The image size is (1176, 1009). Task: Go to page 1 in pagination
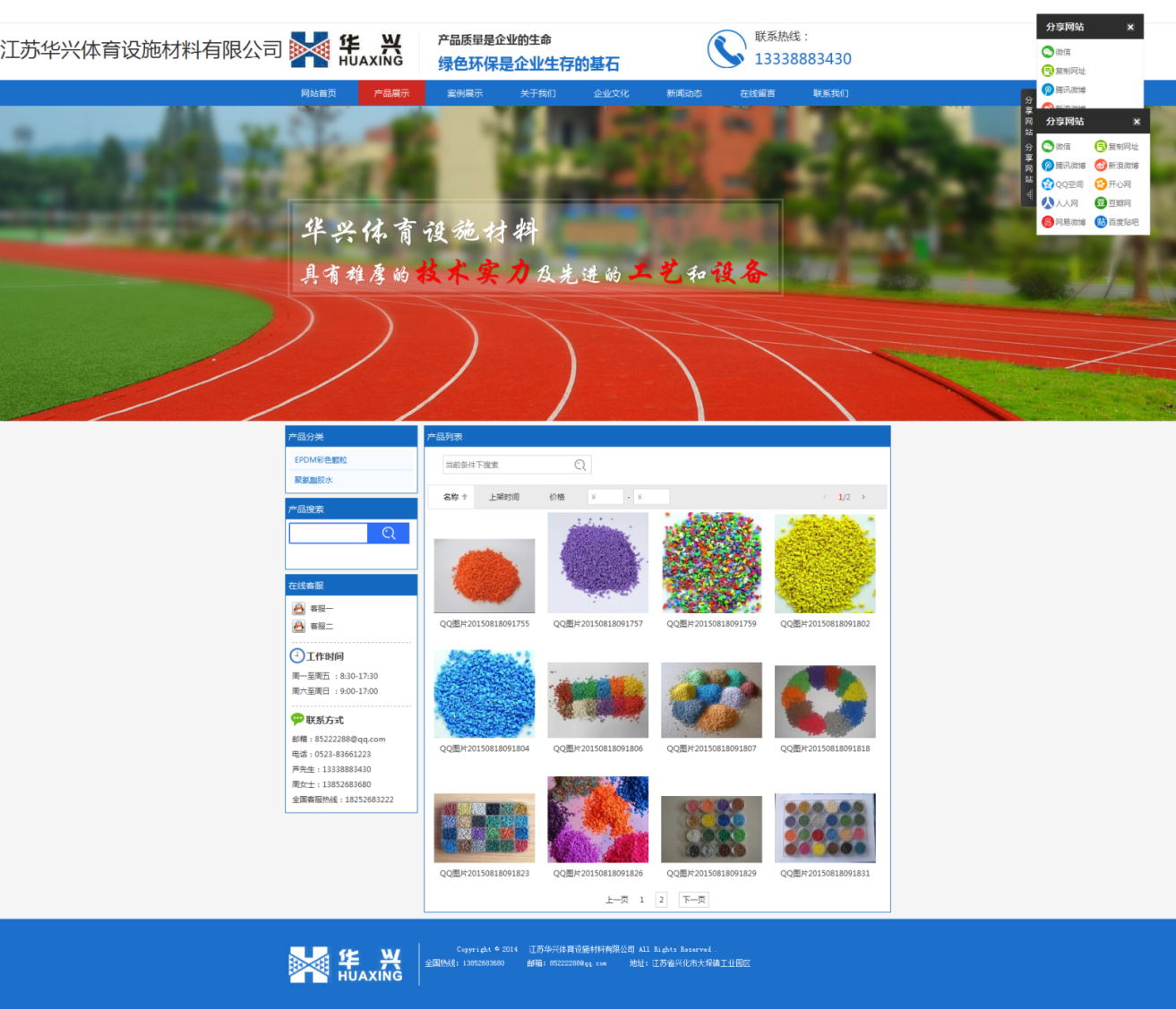click(x=641, y=900)
